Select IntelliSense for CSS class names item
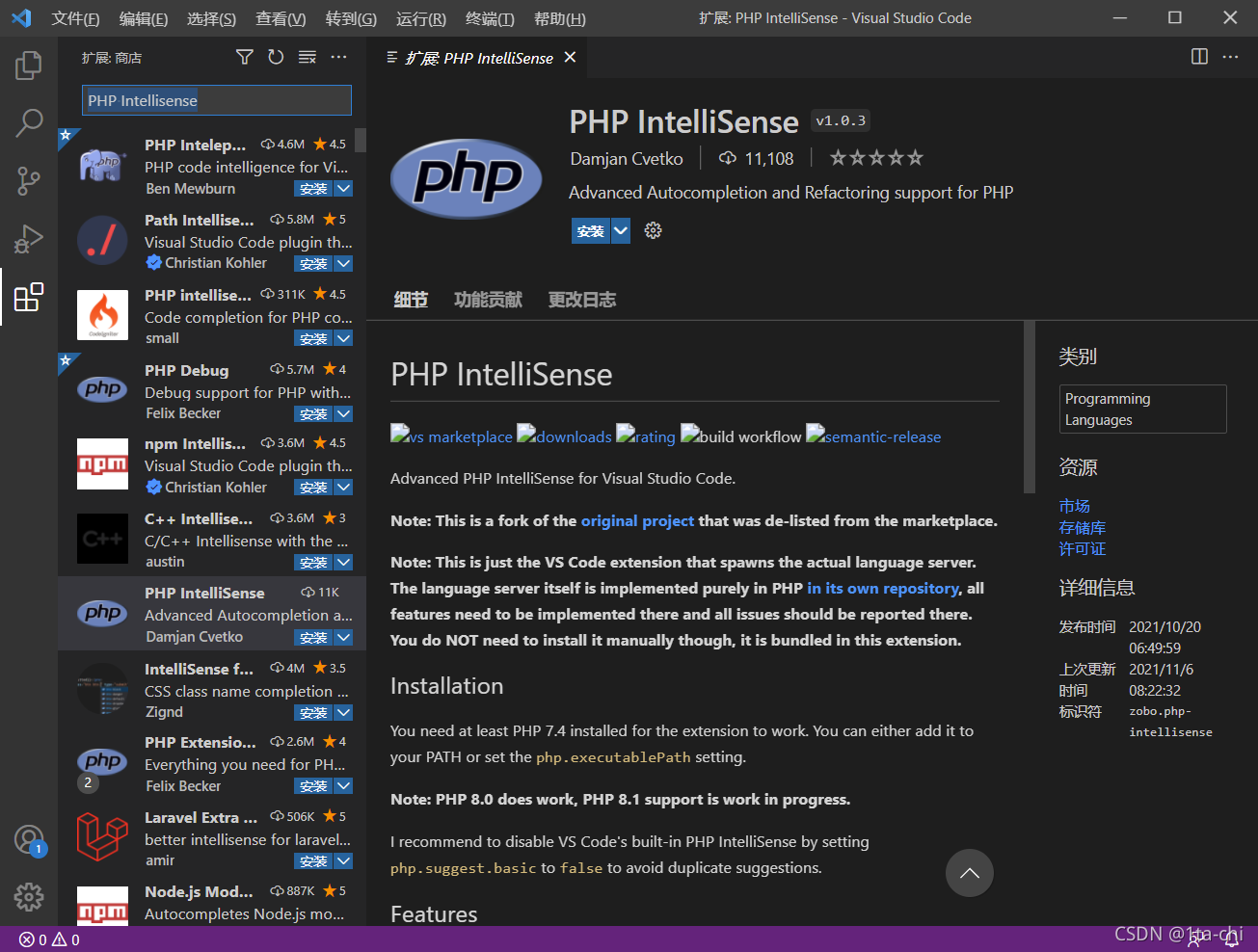Screen dimensions: 1258x952 point(212,690)
